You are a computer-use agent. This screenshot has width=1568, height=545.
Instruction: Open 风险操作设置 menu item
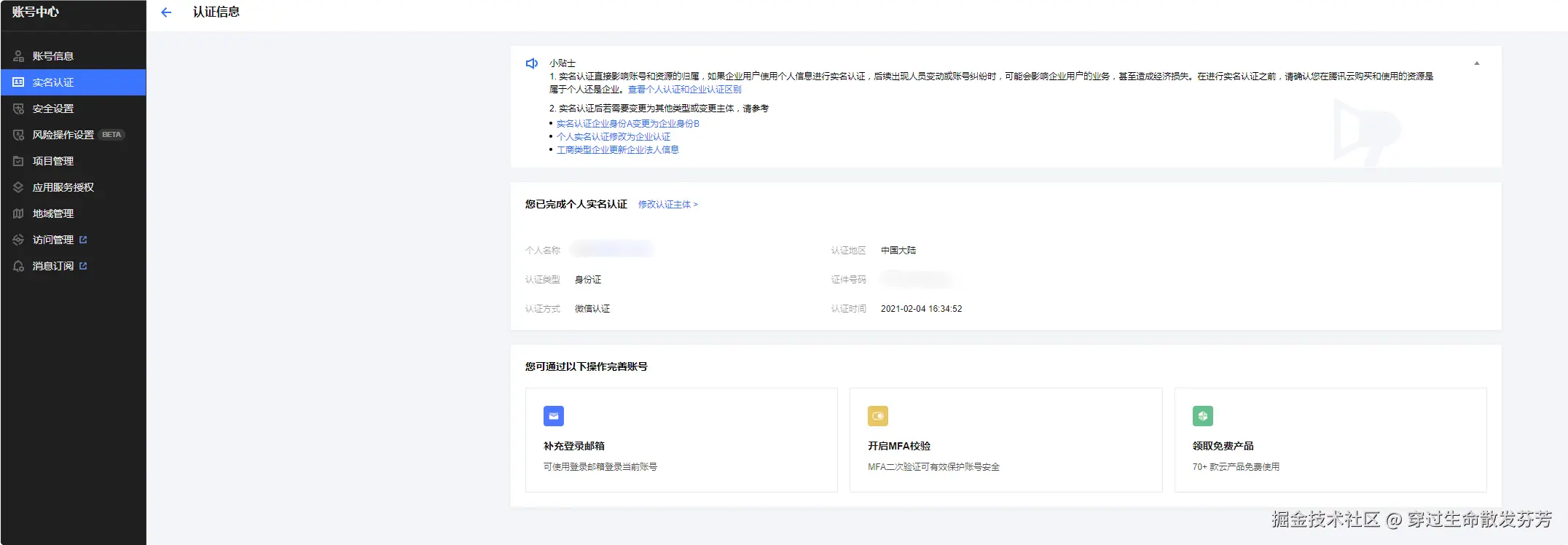(x=73, y=135)
